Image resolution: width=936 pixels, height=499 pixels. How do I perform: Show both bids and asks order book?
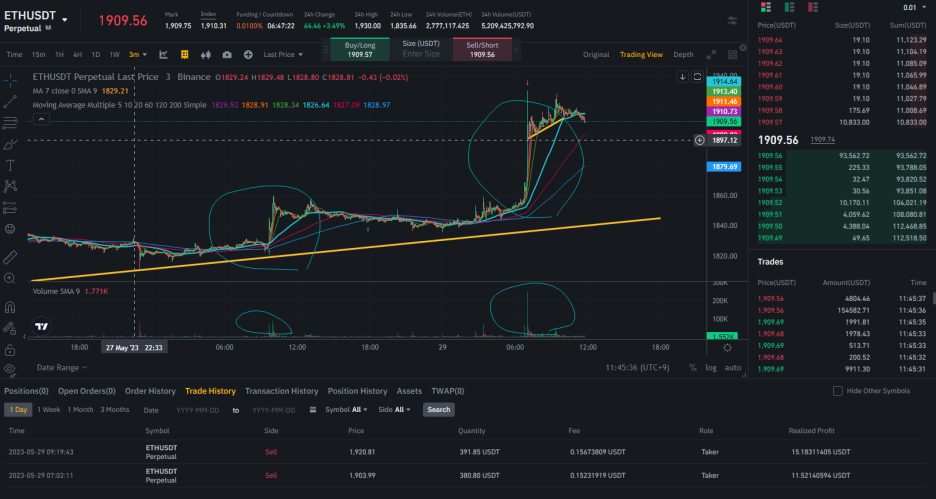tap(765, 7)
